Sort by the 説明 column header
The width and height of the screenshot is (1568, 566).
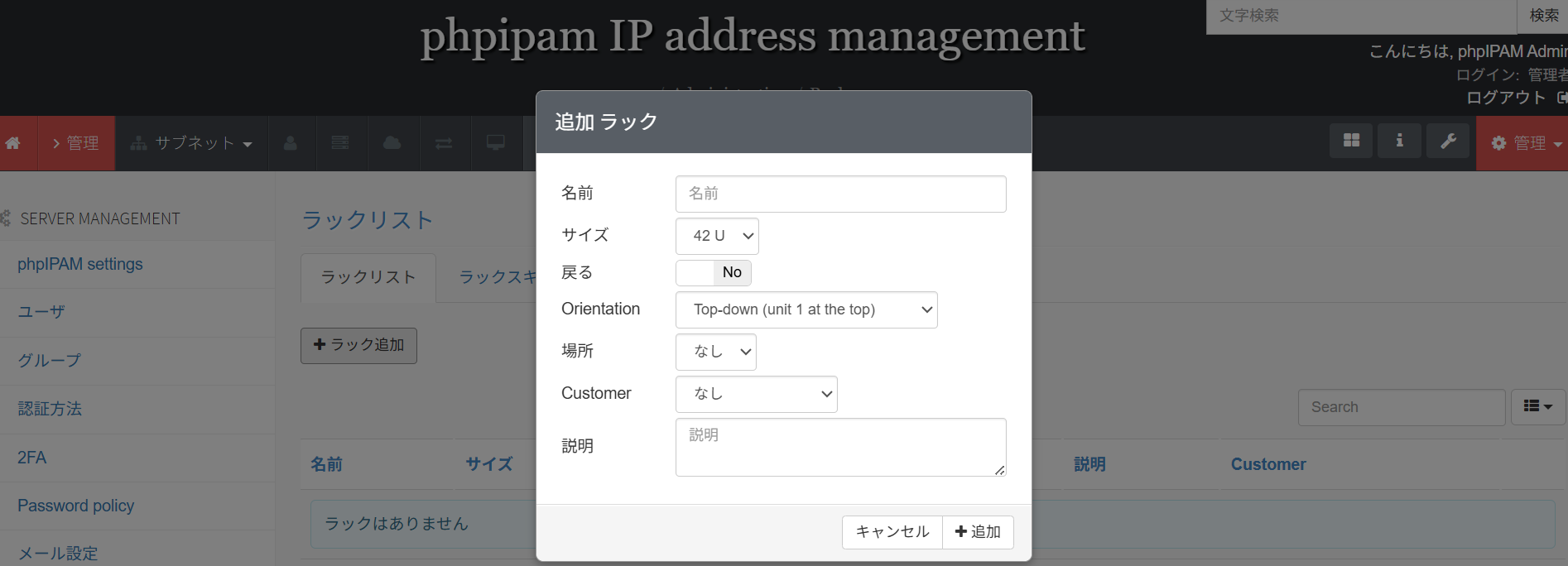pos(1090,464)
